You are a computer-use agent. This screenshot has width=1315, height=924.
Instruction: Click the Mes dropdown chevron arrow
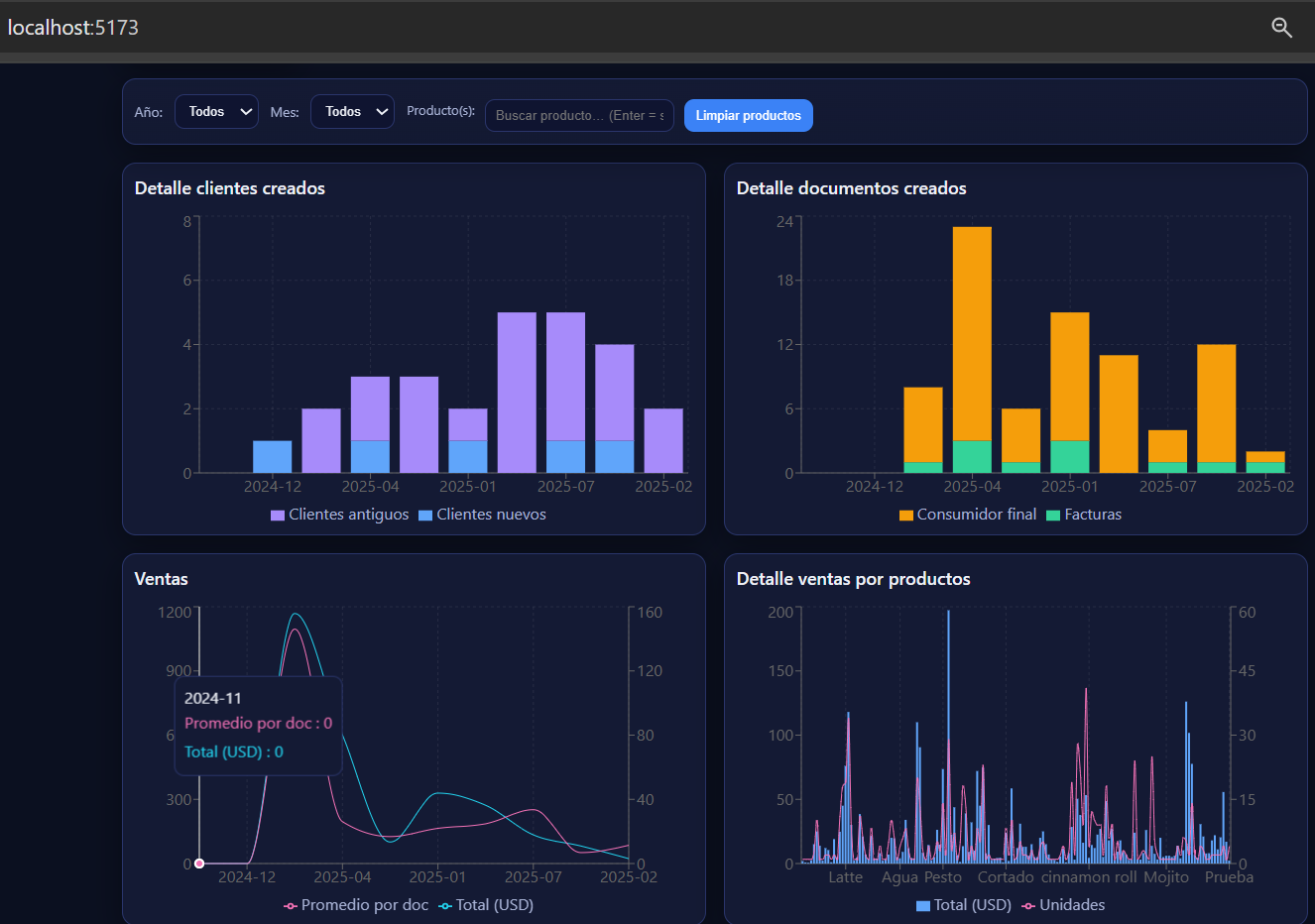point(382,112)
